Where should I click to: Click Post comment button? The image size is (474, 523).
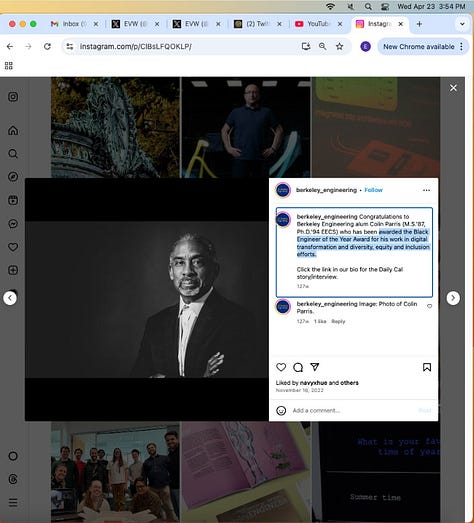click(x=425, y=411)
